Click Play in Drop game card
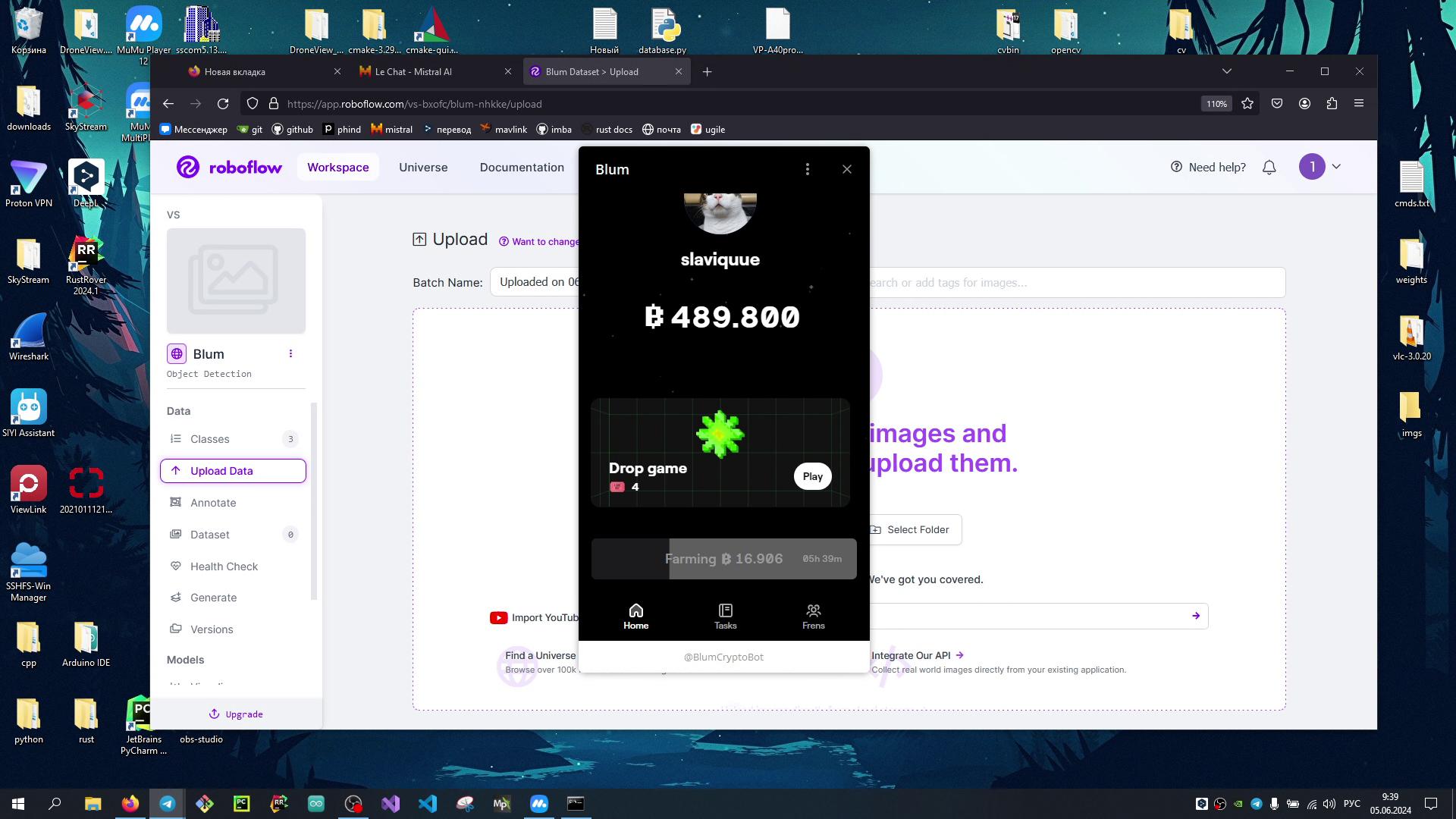The width and height of the screenshot is (1456, 819). pos(812,476)
